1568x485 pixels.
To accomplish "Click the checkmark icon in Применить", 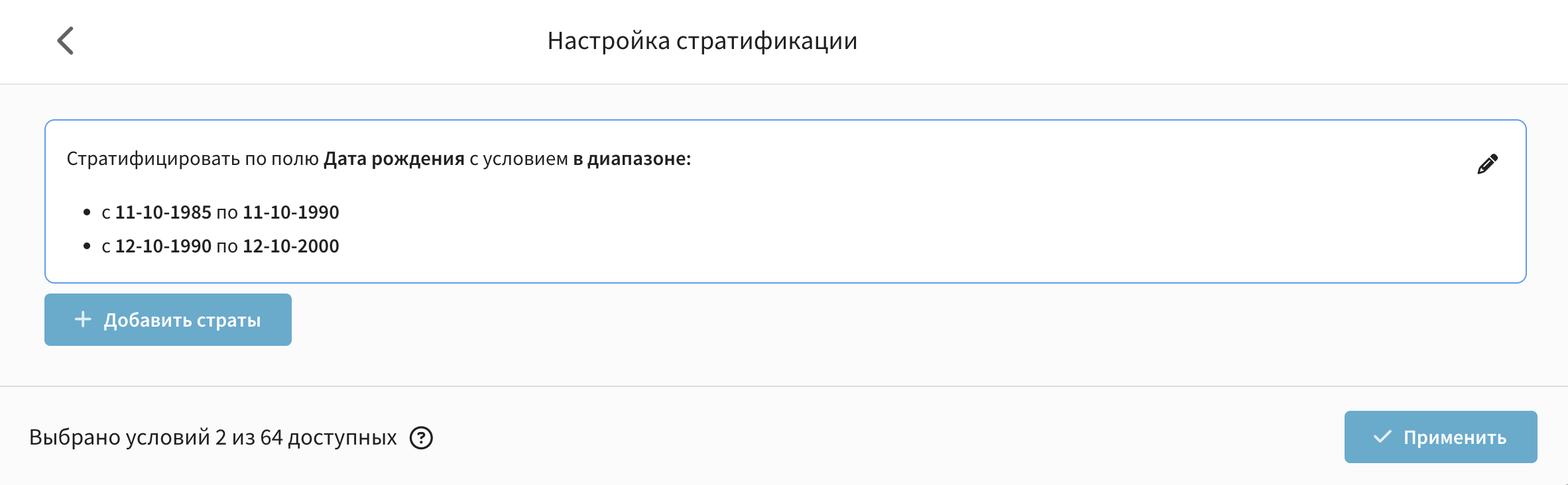I will 1382,437.
